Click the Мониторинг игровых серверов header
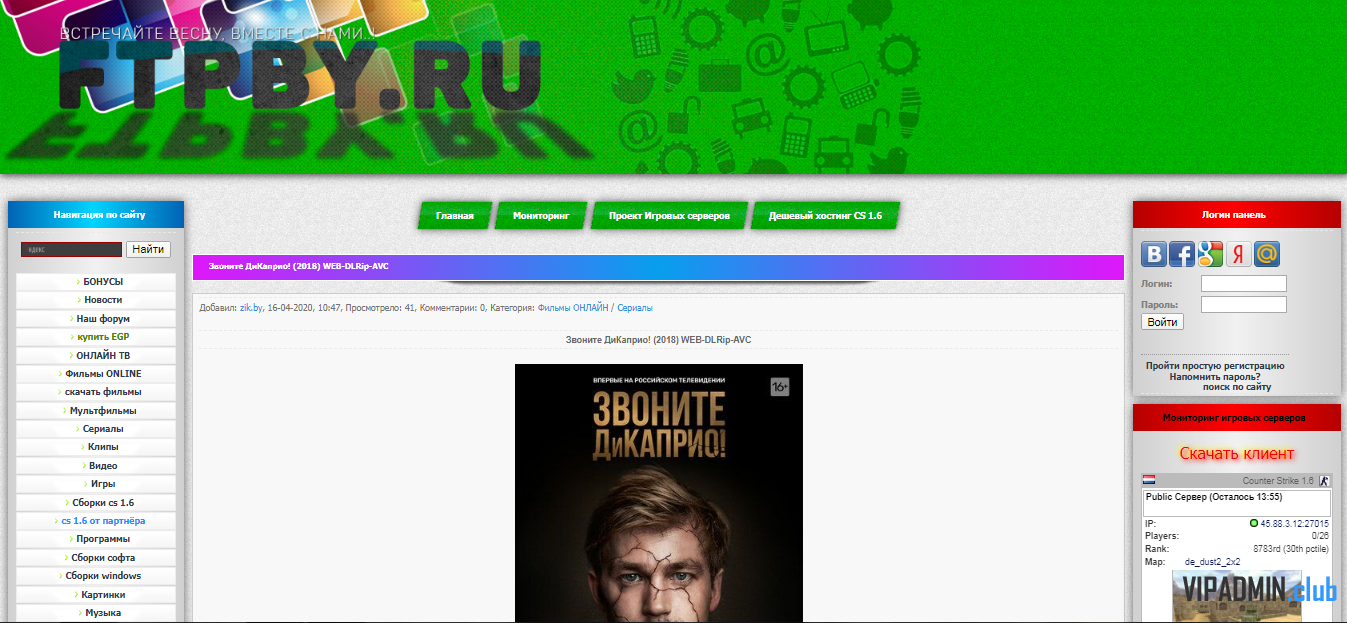1347x623 pixels. 1237,418
